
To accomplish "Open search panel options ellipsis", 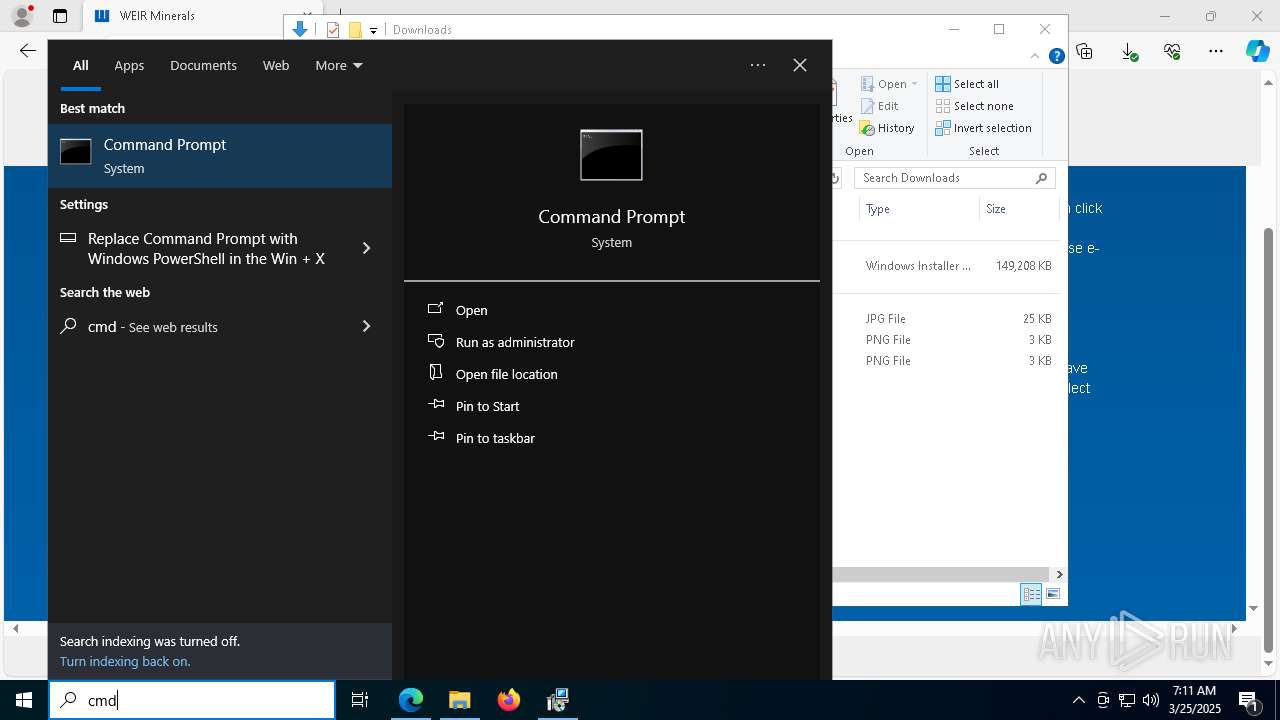I will 758,65.
